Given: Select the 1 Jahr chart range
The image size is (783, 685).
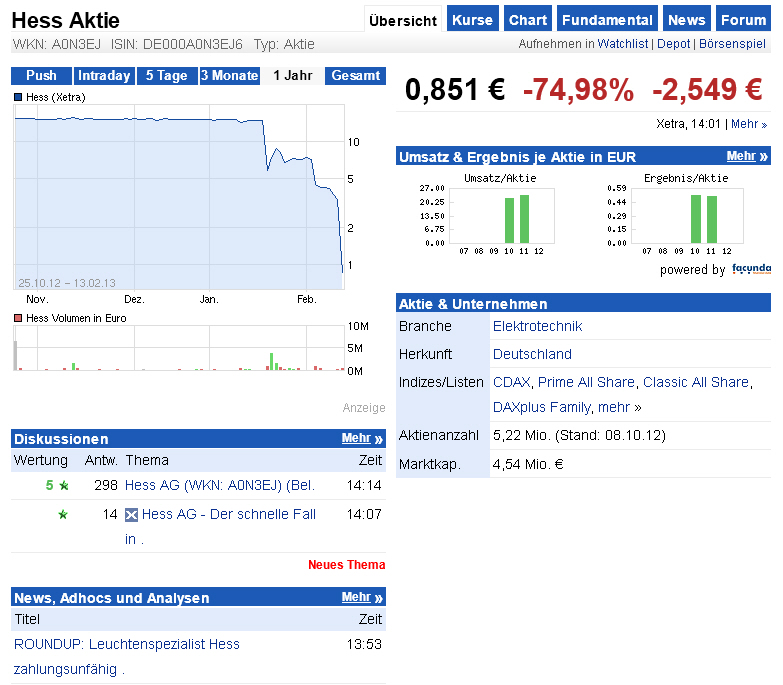Looking at the screenshot, I should (x=293, y=75).
